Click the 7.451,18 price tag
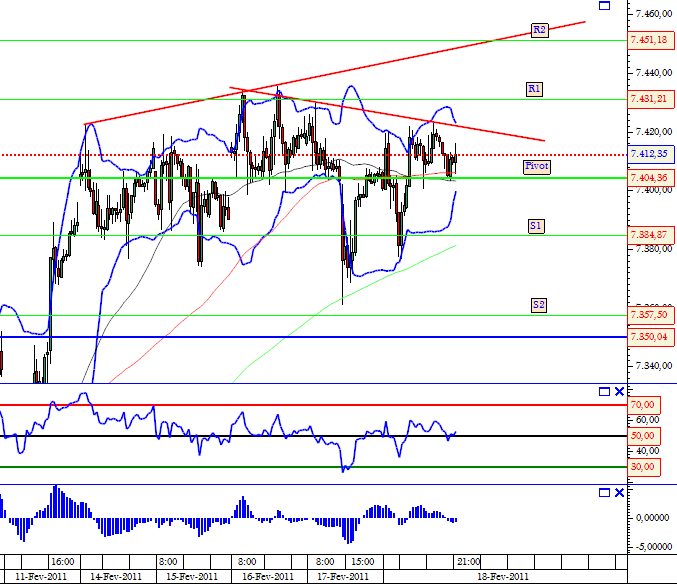 [651, 40]
